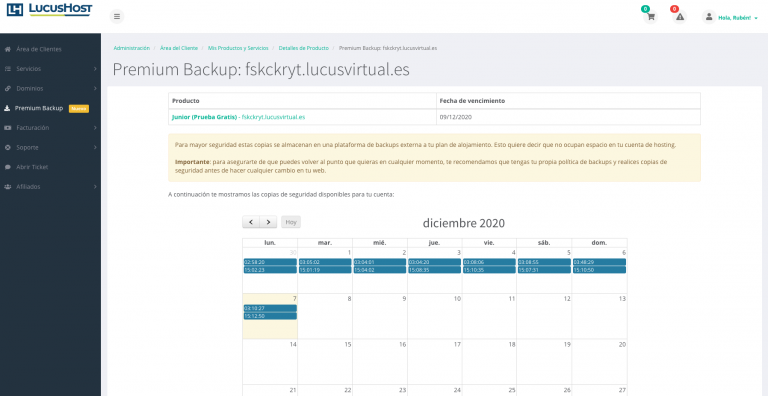
Task: Go to the next month in the calendar
Action: coord(268,222)
